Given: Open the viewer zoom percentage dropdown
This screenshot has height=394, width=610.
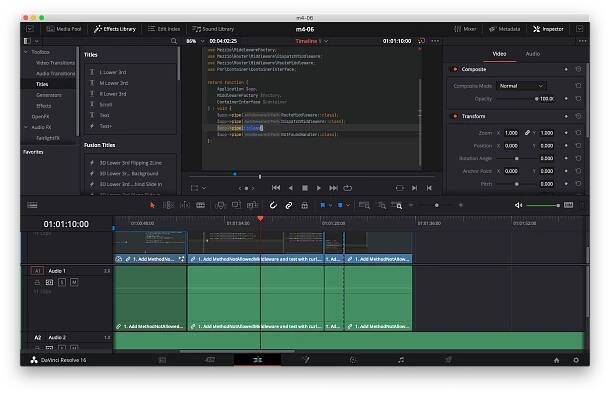Looking at the screenshot, I should click(195, 41).
